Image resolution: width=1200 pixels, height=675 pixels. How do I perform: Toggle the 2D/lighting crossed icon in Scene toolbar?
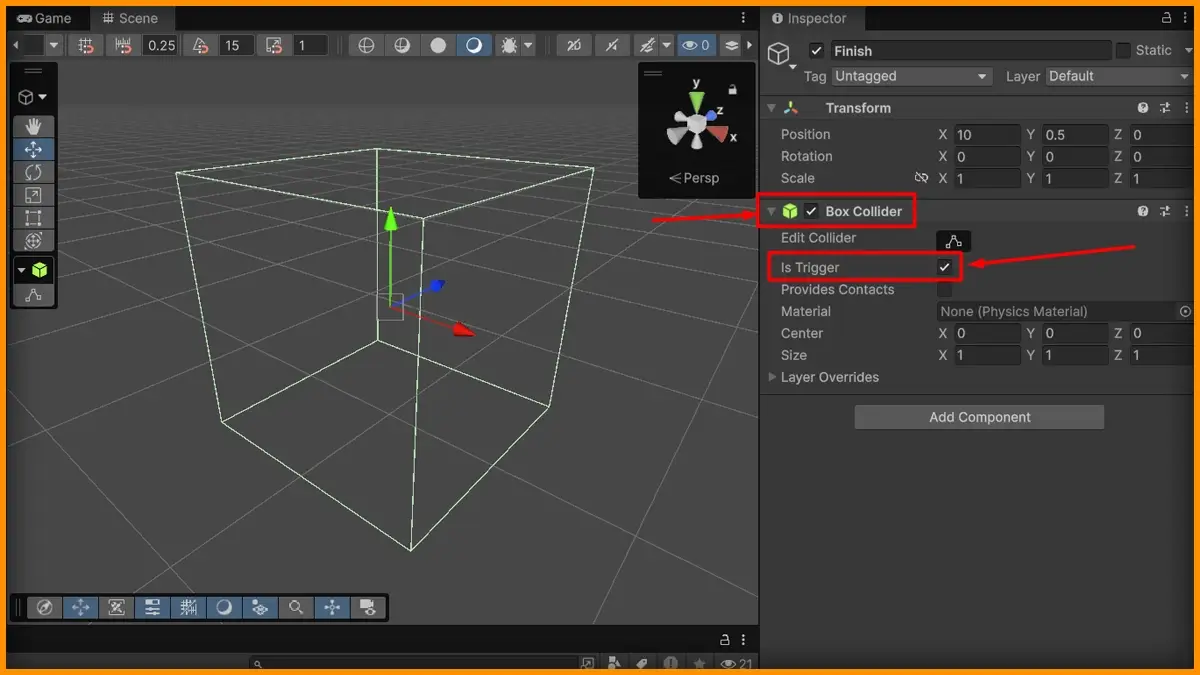[x=573, y=45]
